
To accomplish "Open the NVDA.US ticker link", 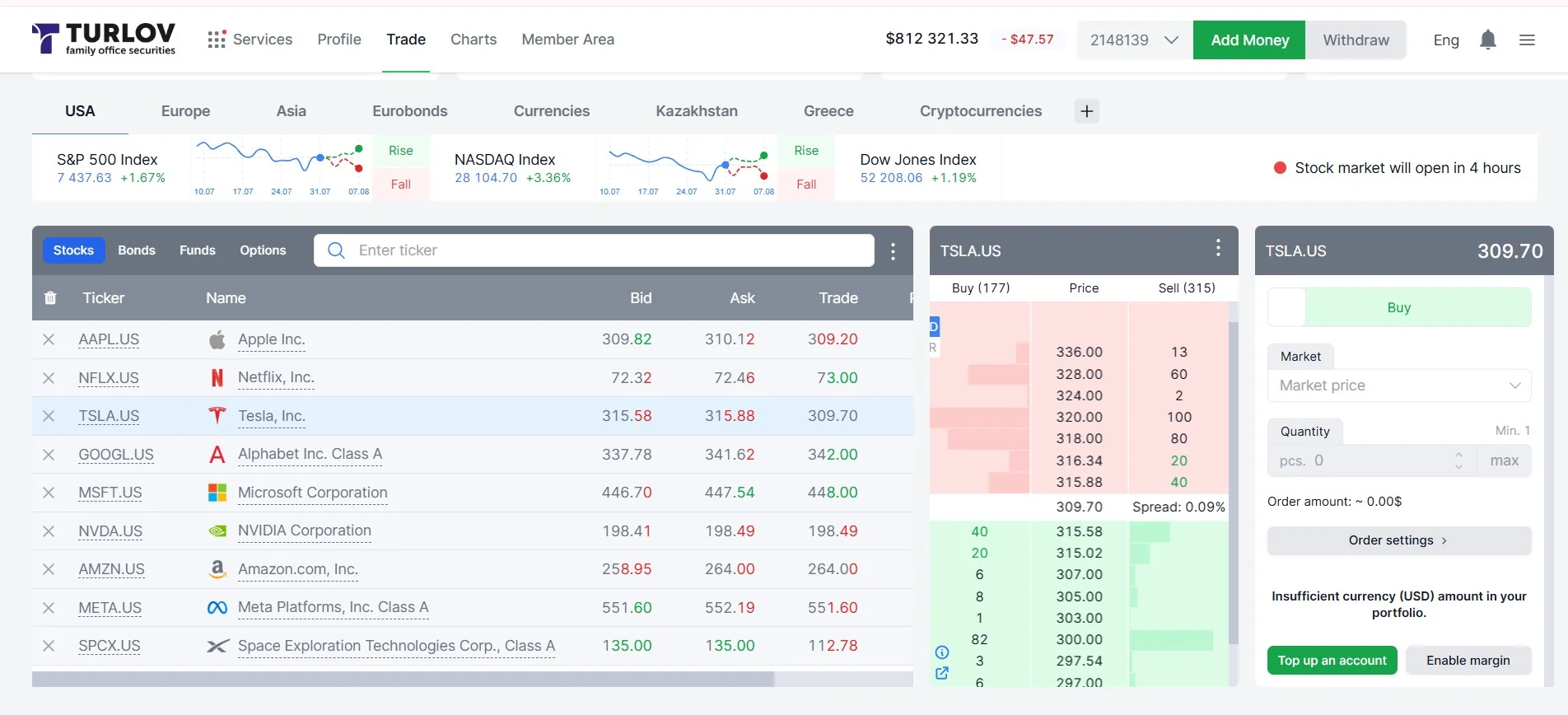I will [x=110, y=531].
